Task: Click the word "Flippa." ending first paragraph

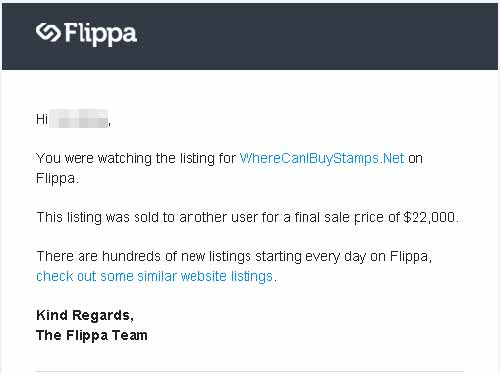Action: pos(57,179)
